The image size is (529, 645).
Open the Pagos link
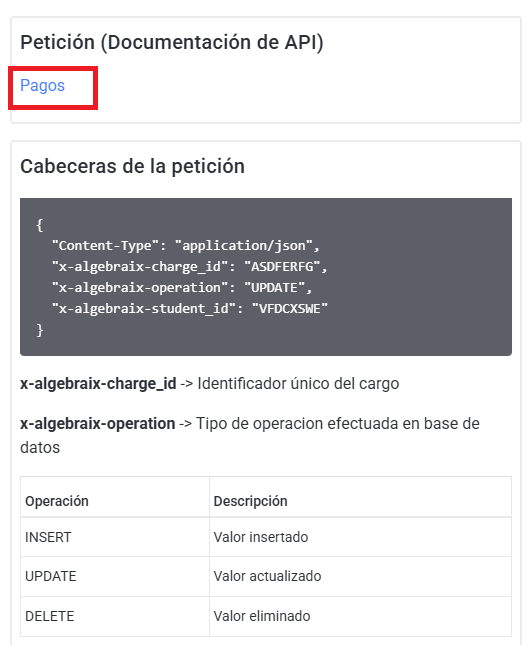[x=42, y=86]
